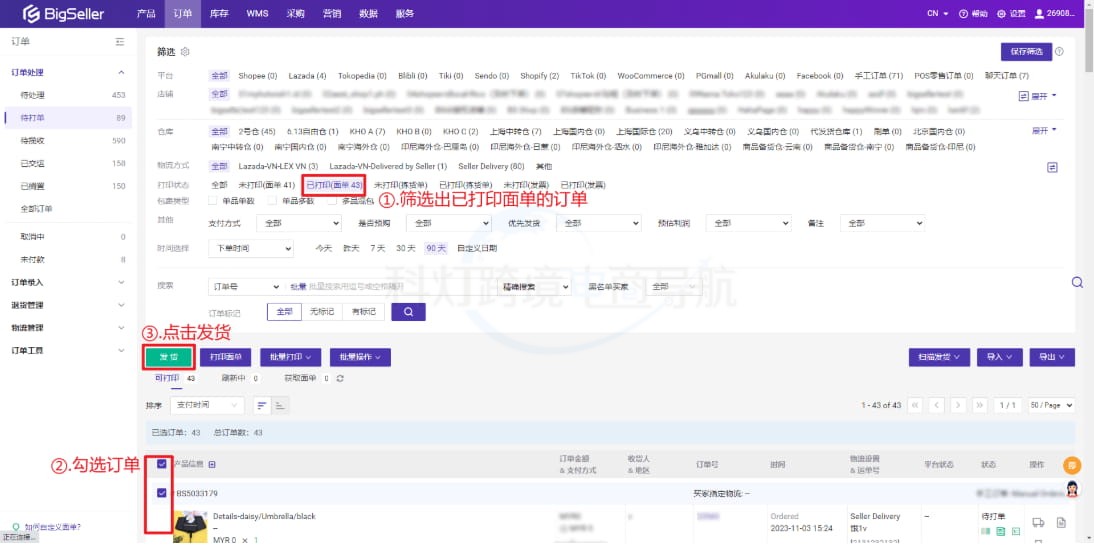Viewport: 1094px width, 550px height.
Task: Filter platform by Lazada (4)
Action: [x=307, y=76]
